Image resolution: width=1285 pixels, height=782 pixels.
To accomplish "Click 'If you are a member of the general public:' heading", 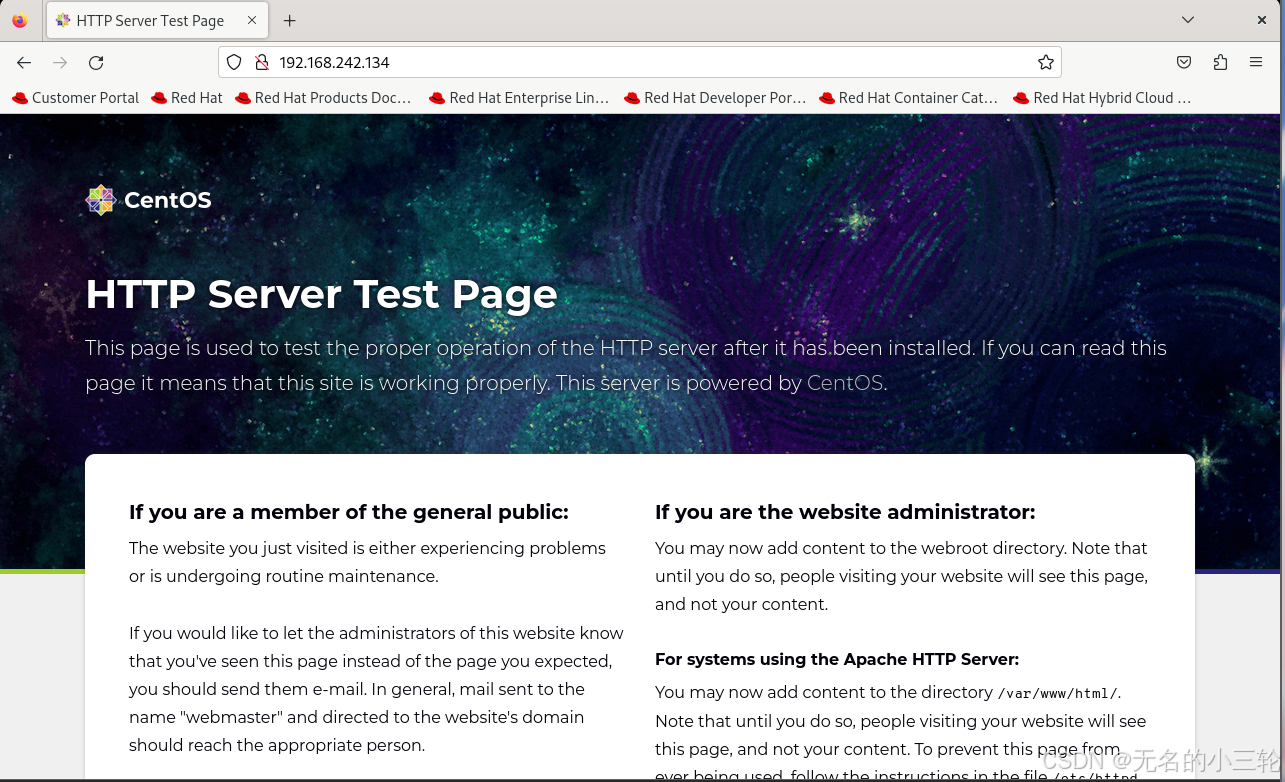I will [348, 512].
